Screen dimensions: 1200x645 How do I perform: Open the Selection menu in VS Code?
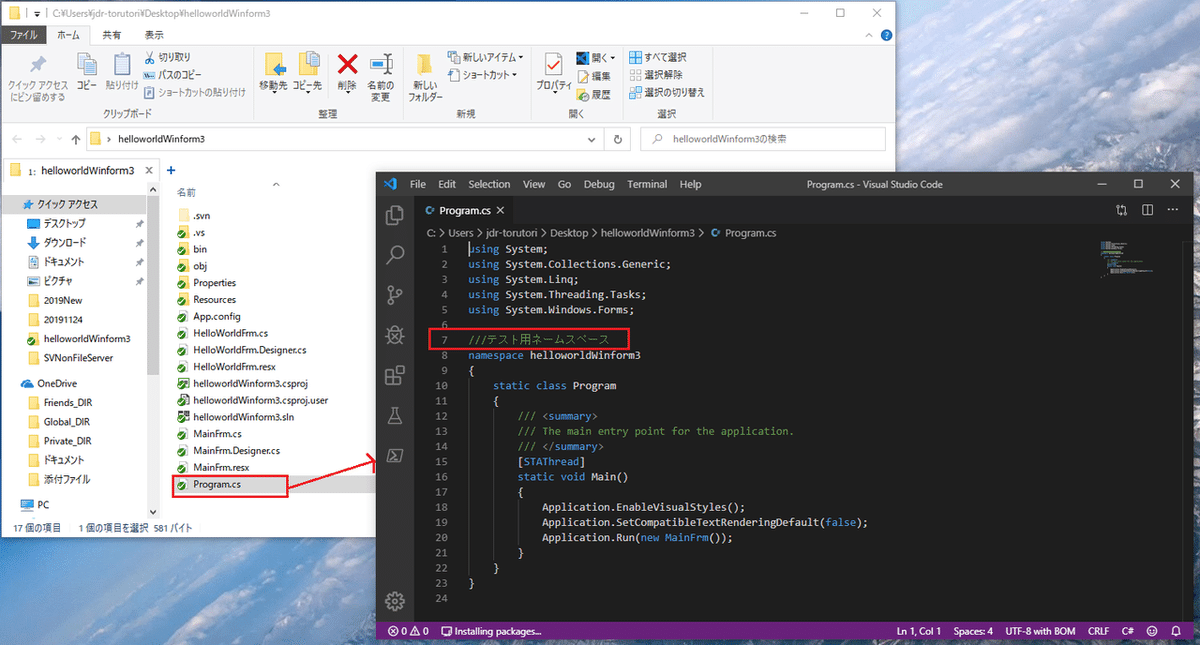pyautogui.click(x=489, y=184)
